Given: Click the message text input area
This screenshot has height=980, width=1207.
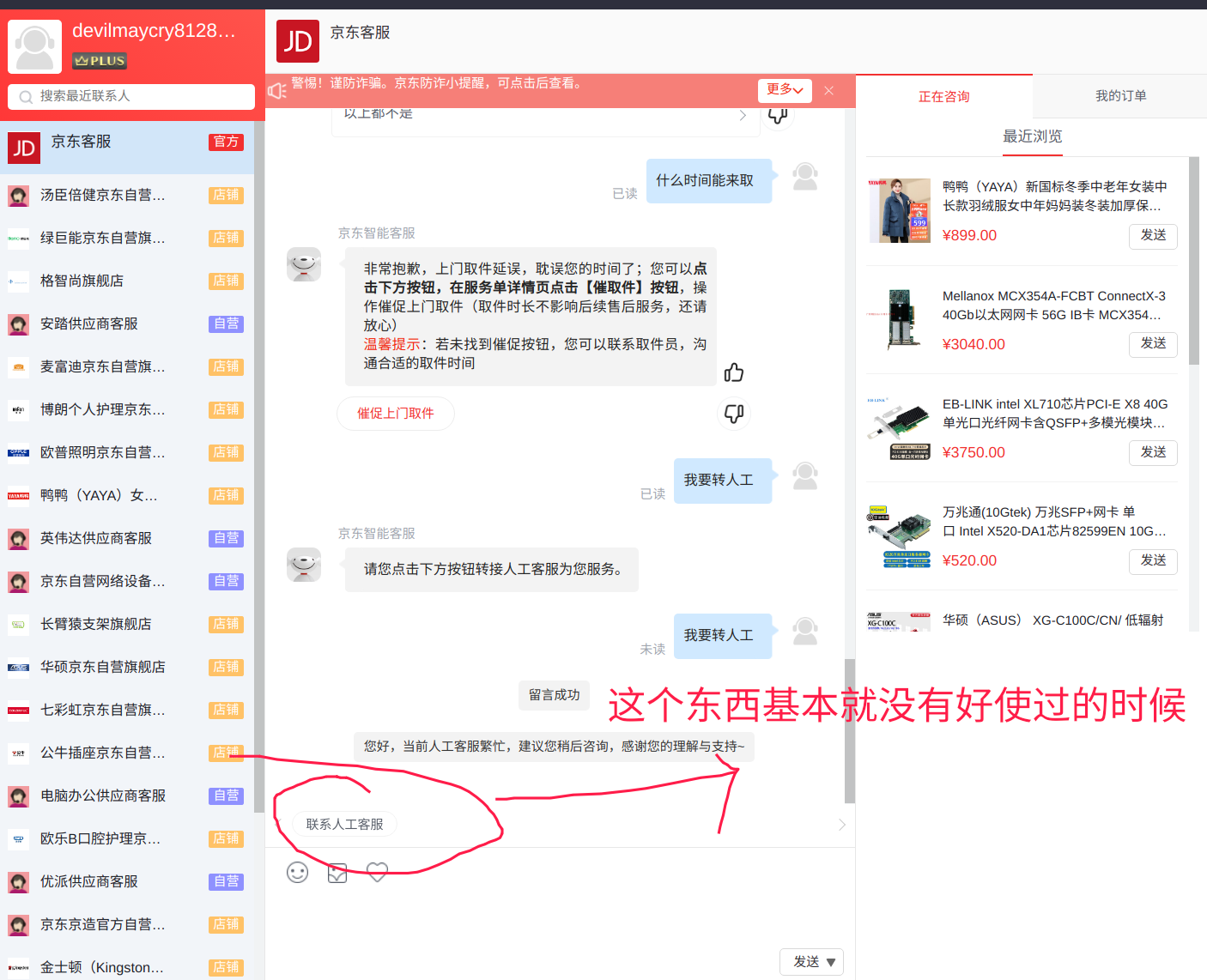Looking at the screenshot, I should click(559, 918).
